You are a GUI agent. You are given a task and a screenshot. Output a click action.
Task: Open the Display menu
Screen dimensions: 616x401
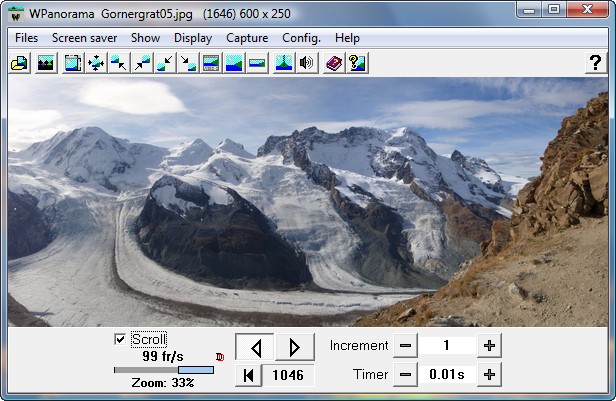[x=193, y=38]
